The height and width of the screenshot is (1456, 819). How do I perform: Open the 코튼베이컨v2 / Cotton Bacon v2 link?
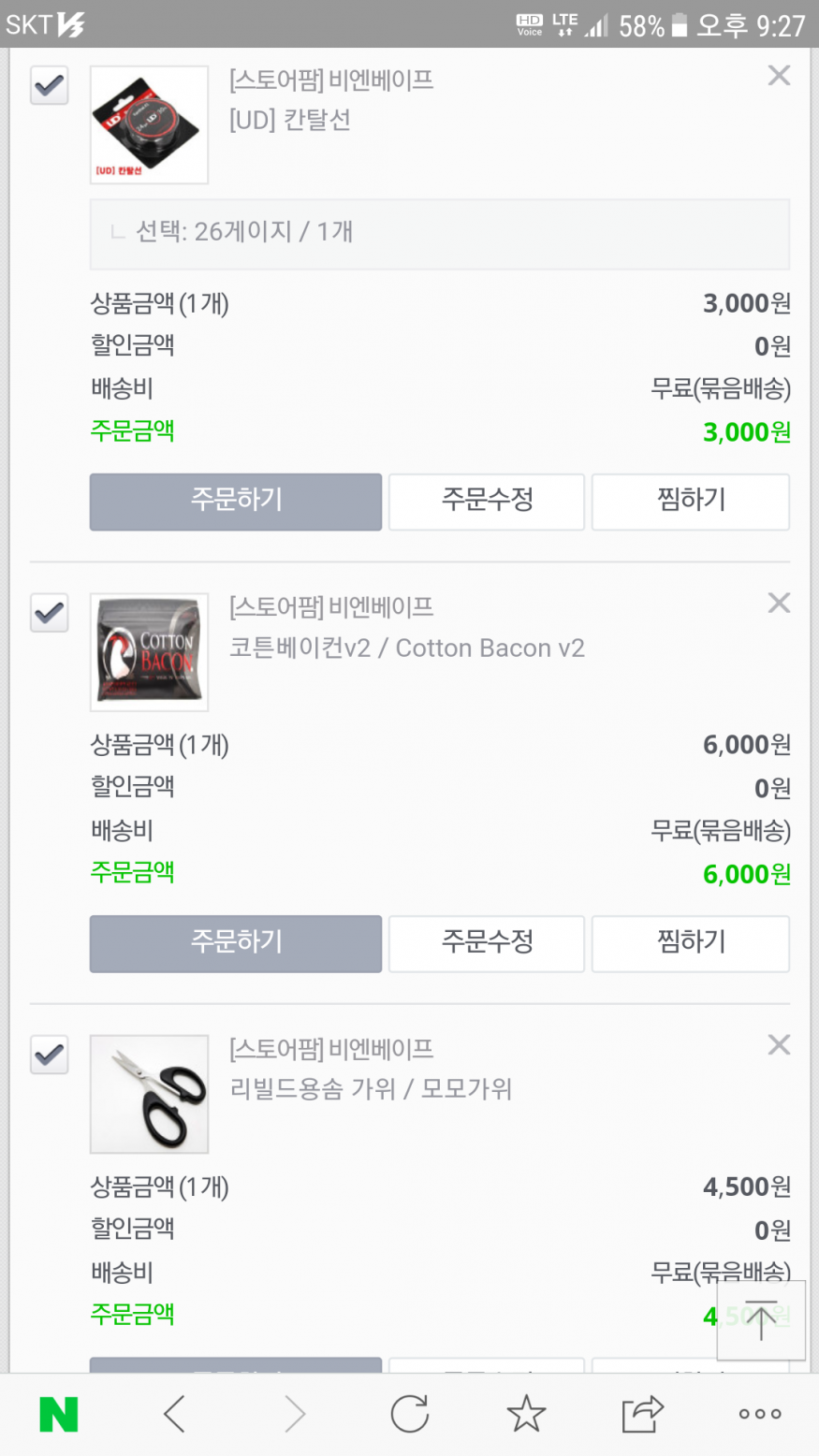coord(407,648)
